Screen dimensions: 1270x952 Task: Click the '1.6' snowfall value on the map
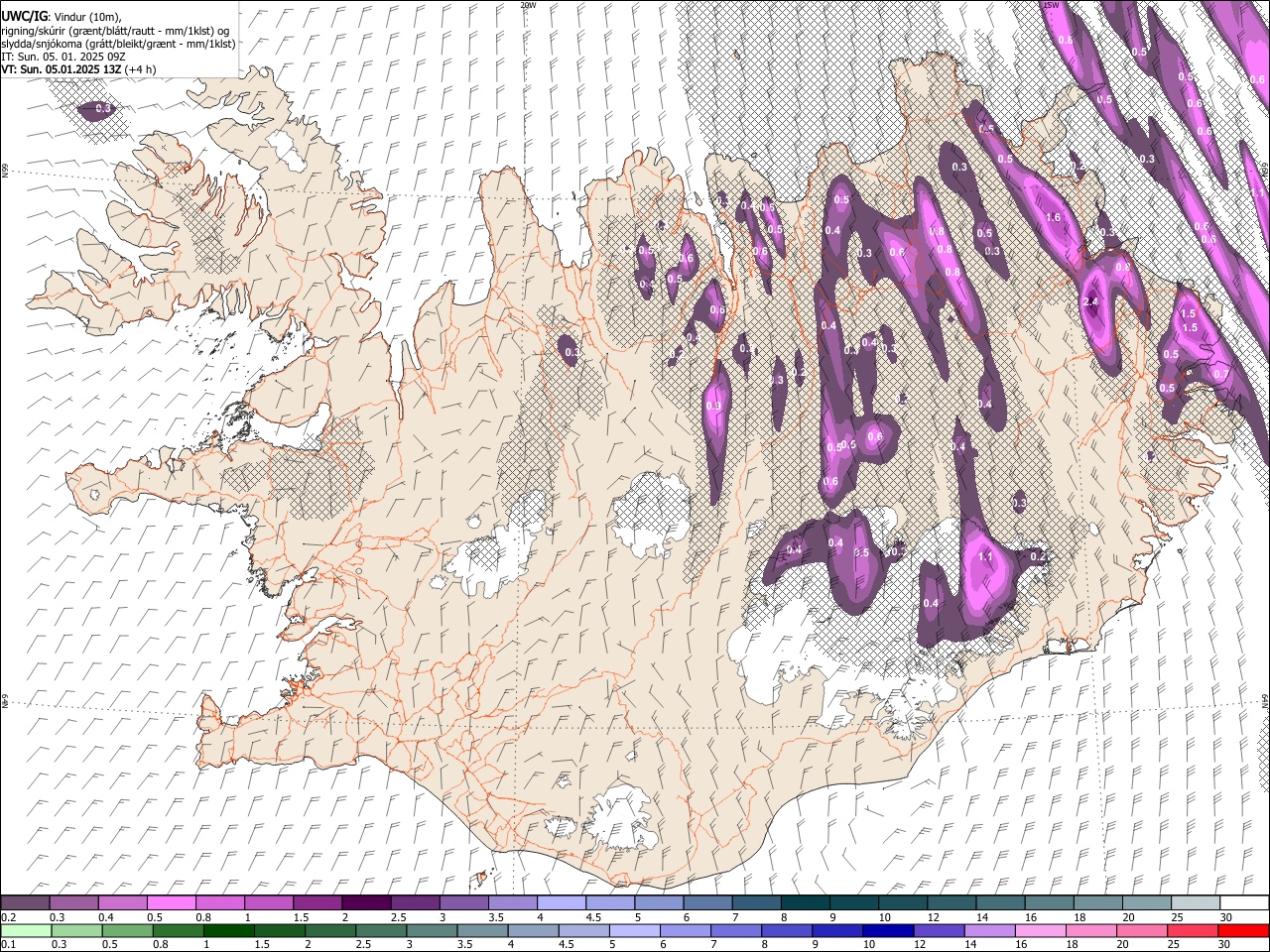(1053, 217)
